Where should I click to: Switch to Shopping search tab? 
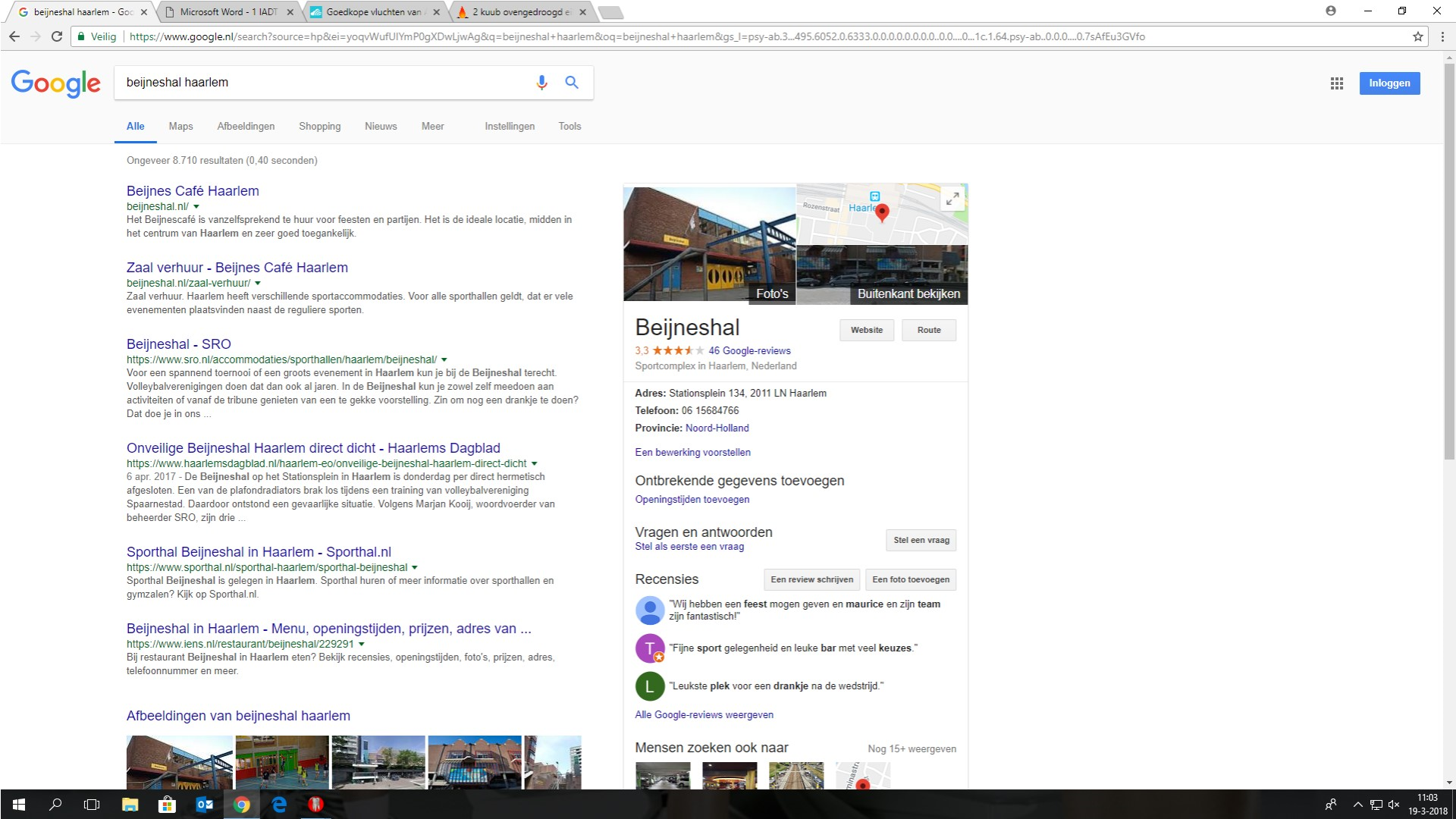pyautogui.click(x=319, y=127)
